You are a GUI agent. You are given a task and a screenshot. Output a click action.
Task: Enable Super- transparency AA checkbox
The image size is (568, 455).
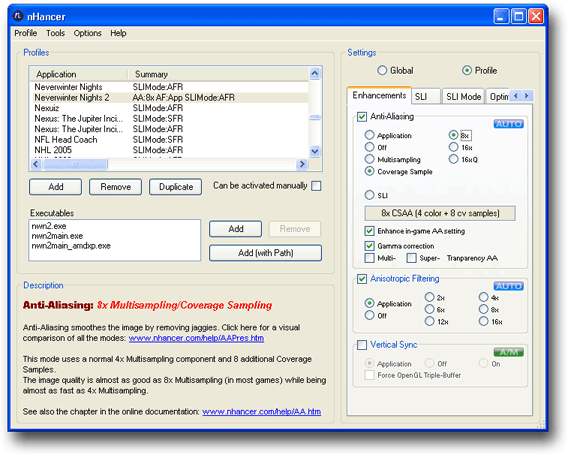point(411,258)
